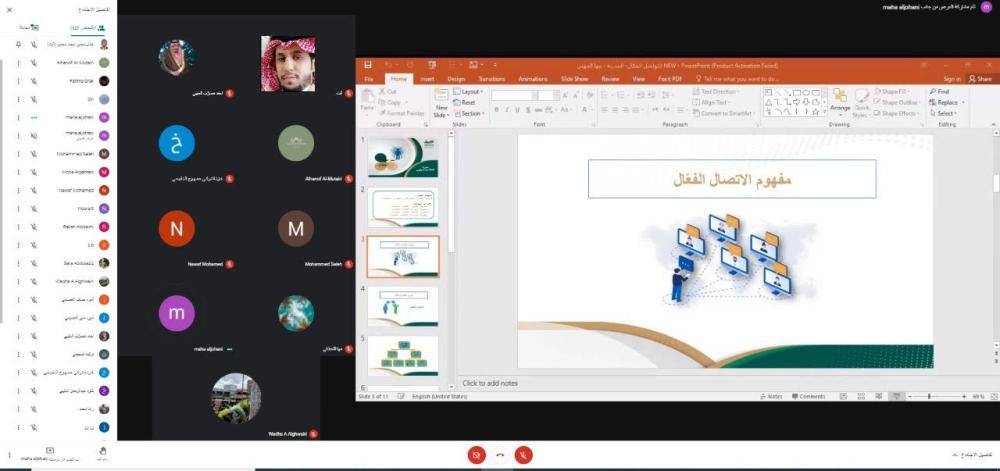Open the Replace dropdown in Editing
This screenshot has height=471, width=1000.
click(x=945, y=102)
